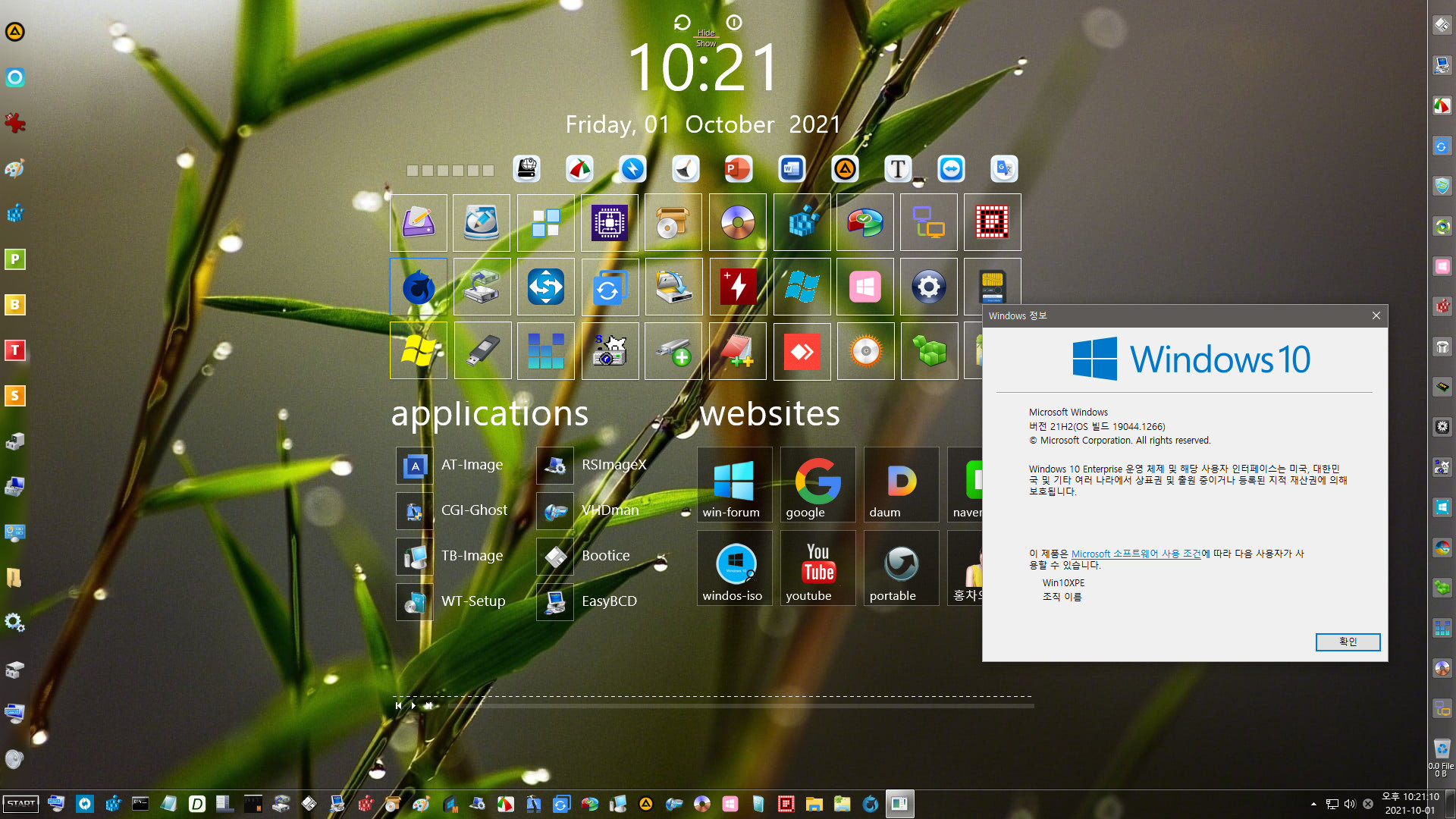1456x819 pixels.
Task: Open the broom cleaner icon in launcher row
Action: click(x=686, y=169)
